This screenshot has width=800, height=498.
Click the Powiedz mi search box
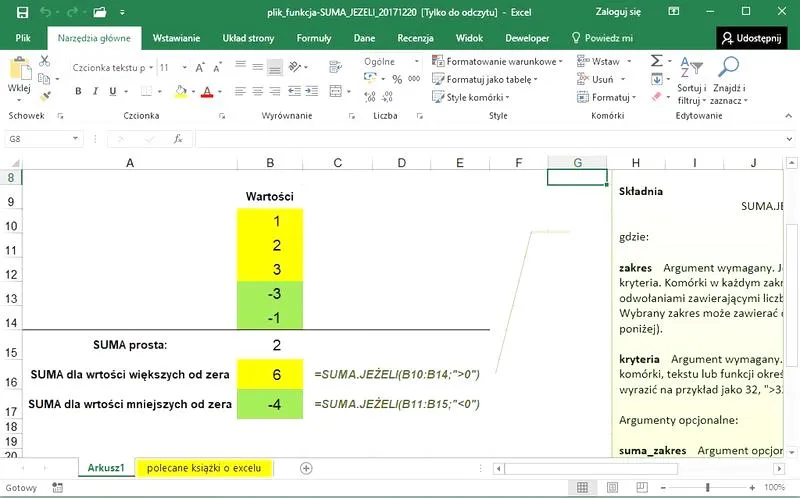pos(602,38)
